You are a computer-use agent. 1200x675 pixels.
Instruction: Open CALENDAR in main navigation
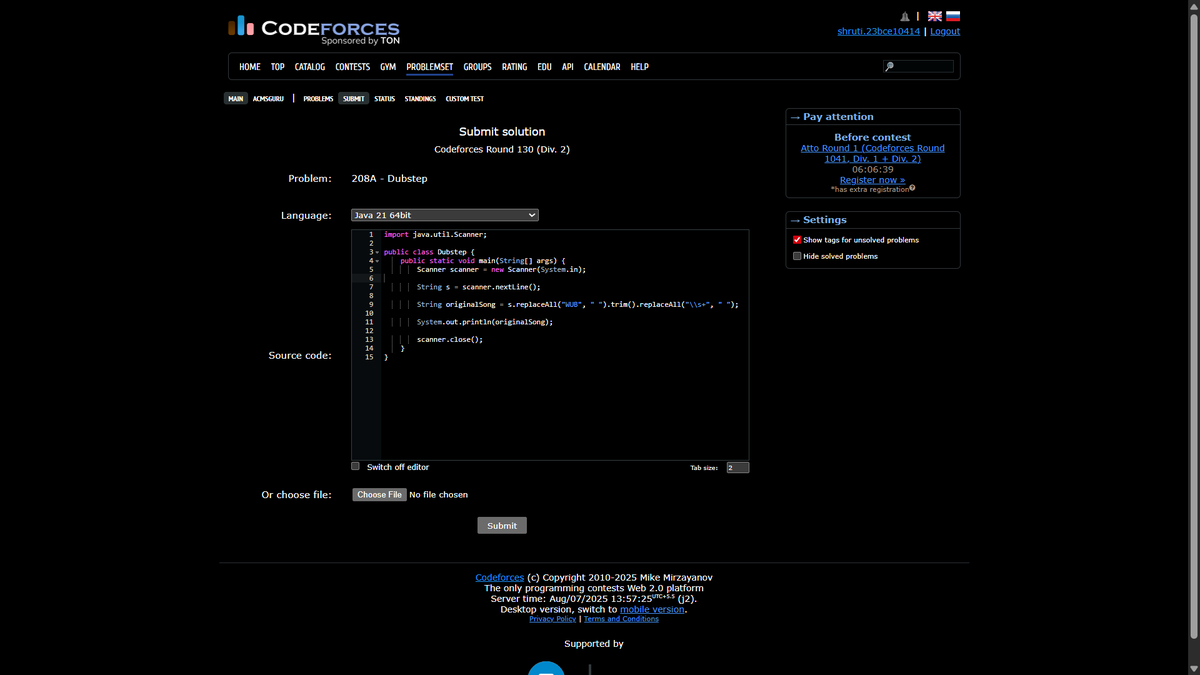(x=602, y=67)
